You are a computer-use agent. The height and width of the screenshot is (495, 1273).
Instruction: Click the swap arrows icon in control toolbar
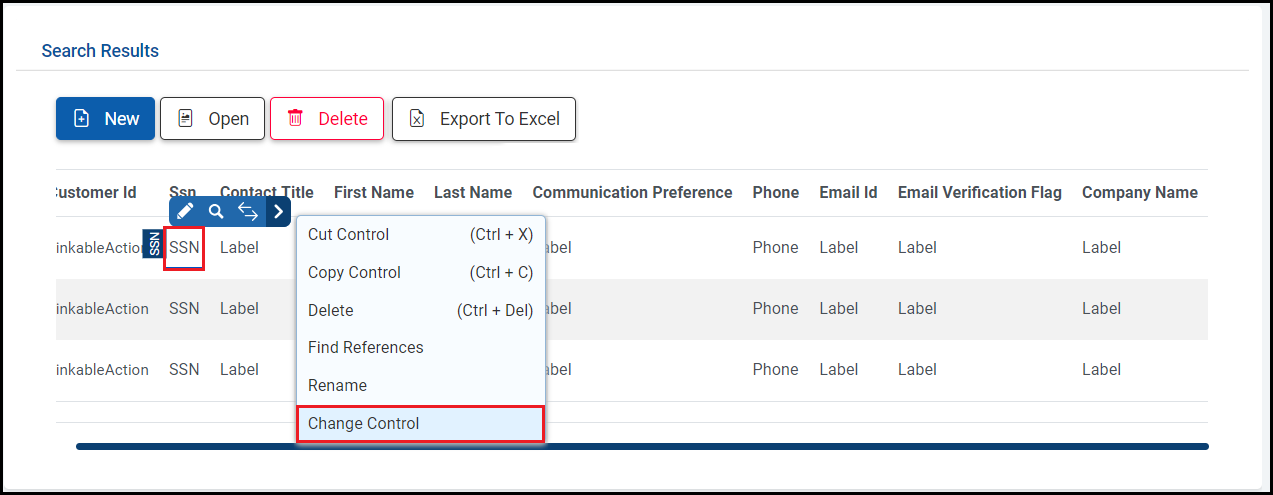[x=248, y=211]
